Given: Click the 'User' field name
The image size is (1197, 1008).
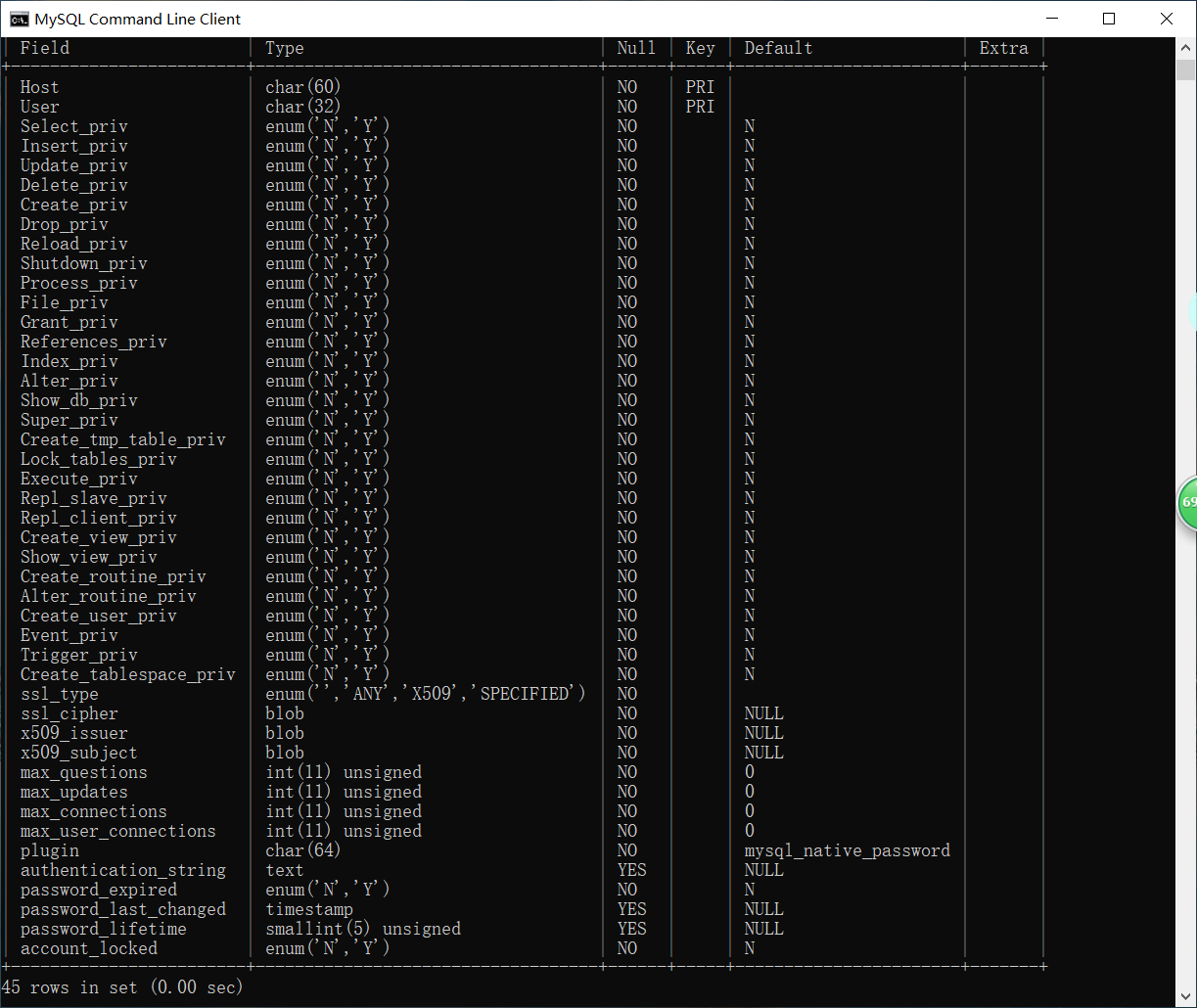Looking at the screenshot, I should (x=40, y=107).
